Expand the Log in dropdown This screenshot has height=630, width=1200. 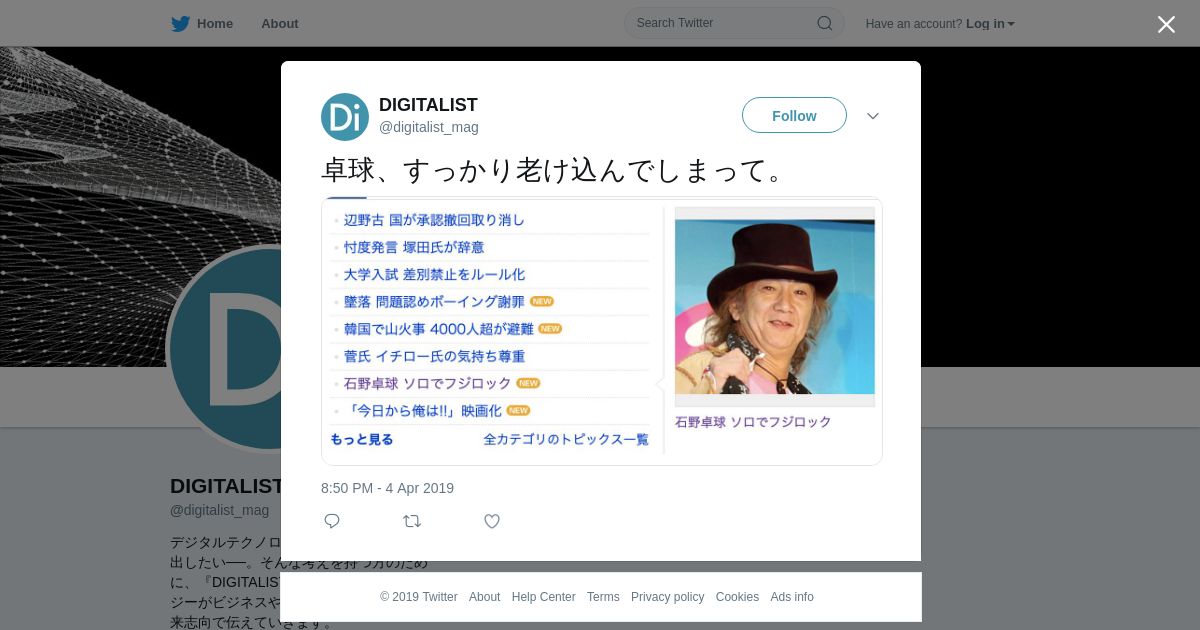[x=990, y=24]
